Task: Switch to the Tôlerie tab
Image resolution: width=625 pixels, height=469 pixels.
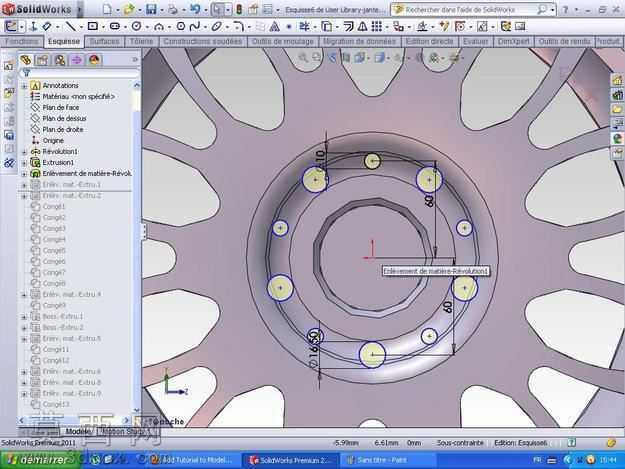Action: (142, 41)
